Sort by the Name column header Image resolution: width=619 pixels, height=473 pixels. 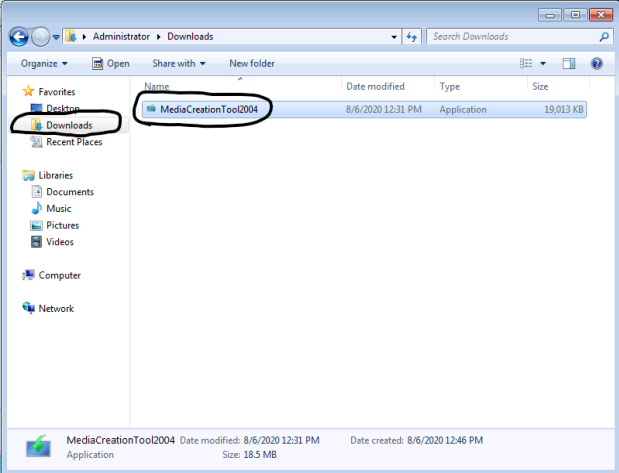(x=156, y=86)
